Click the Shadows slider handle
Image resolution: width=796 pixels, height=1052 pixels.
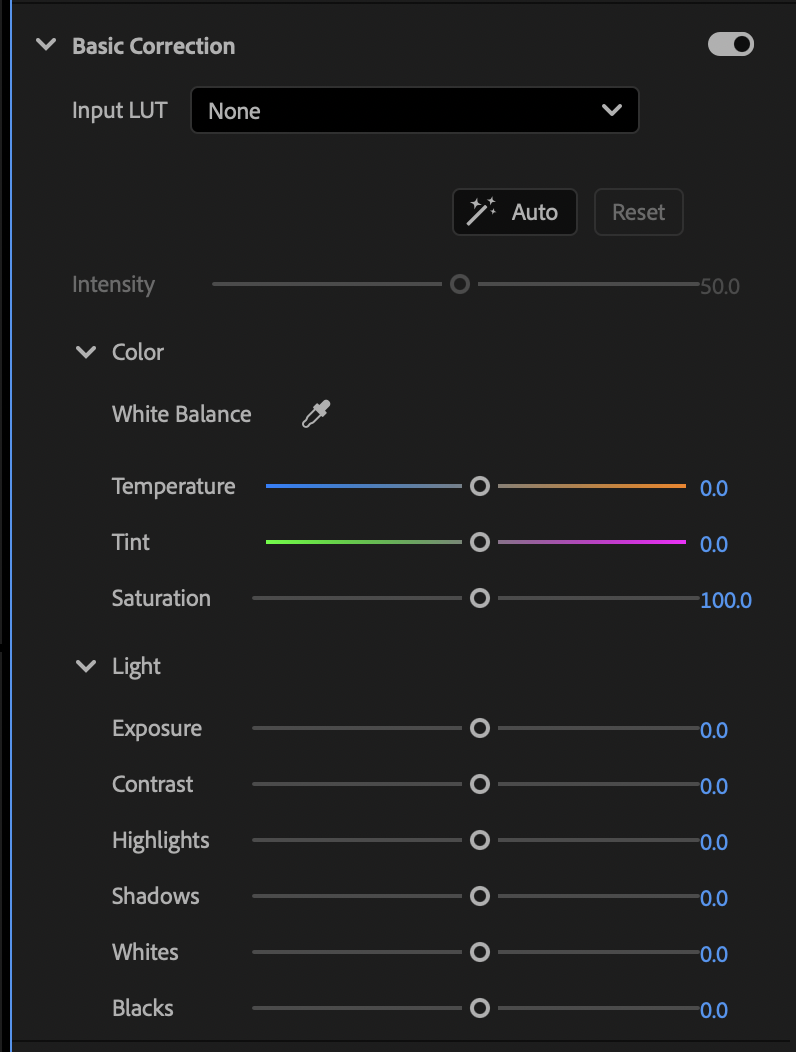tap(480, 896)
